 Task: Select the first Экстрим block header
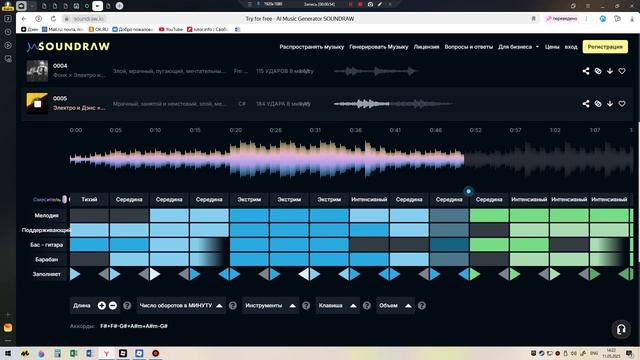coord(249,200)
